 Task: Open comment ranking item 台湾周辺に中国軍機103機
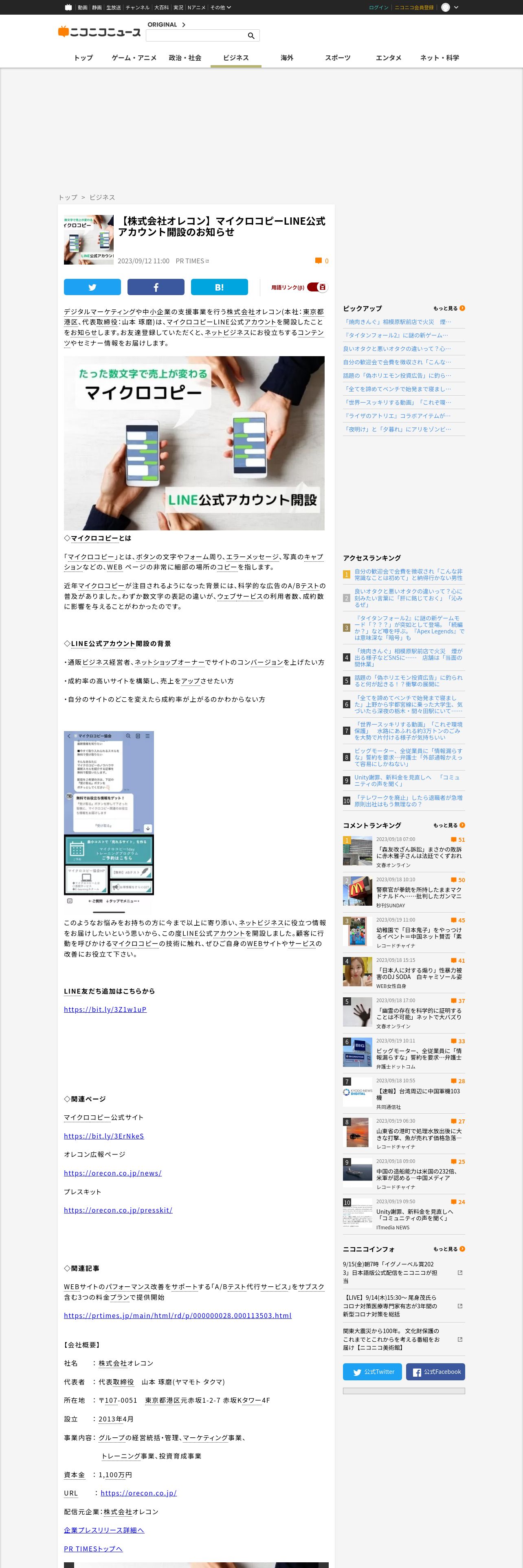(x=418, y=1095)
